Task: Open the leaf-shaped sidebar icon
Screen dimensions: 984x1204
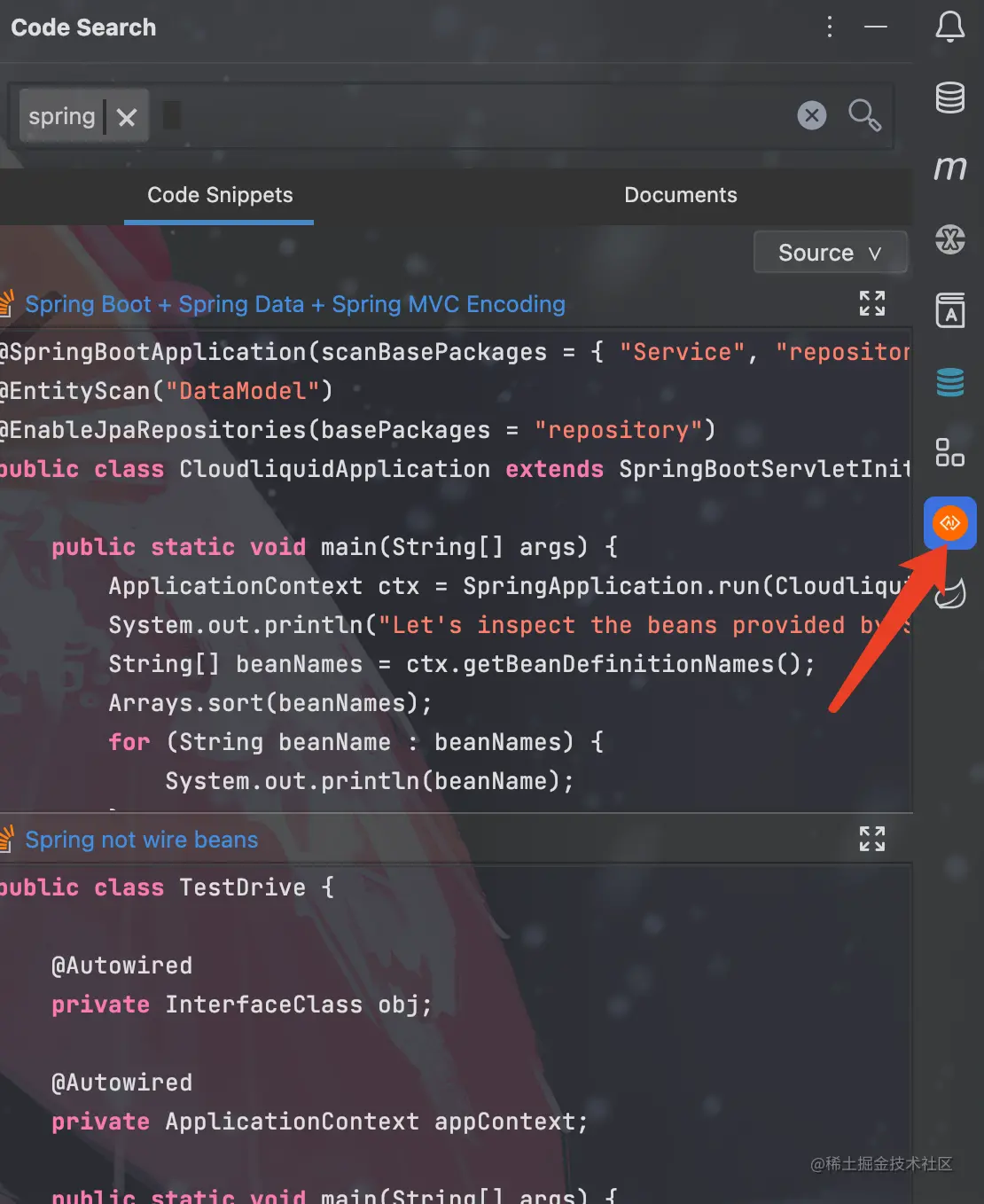Action: click(950, 593)
